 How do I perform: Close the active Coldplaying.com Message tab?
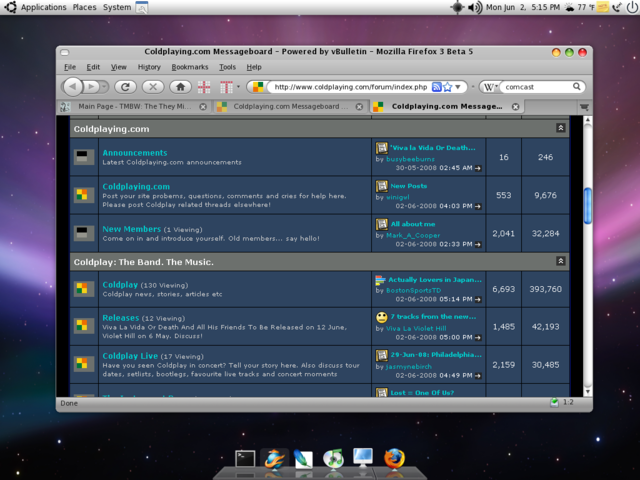(516, 107)
